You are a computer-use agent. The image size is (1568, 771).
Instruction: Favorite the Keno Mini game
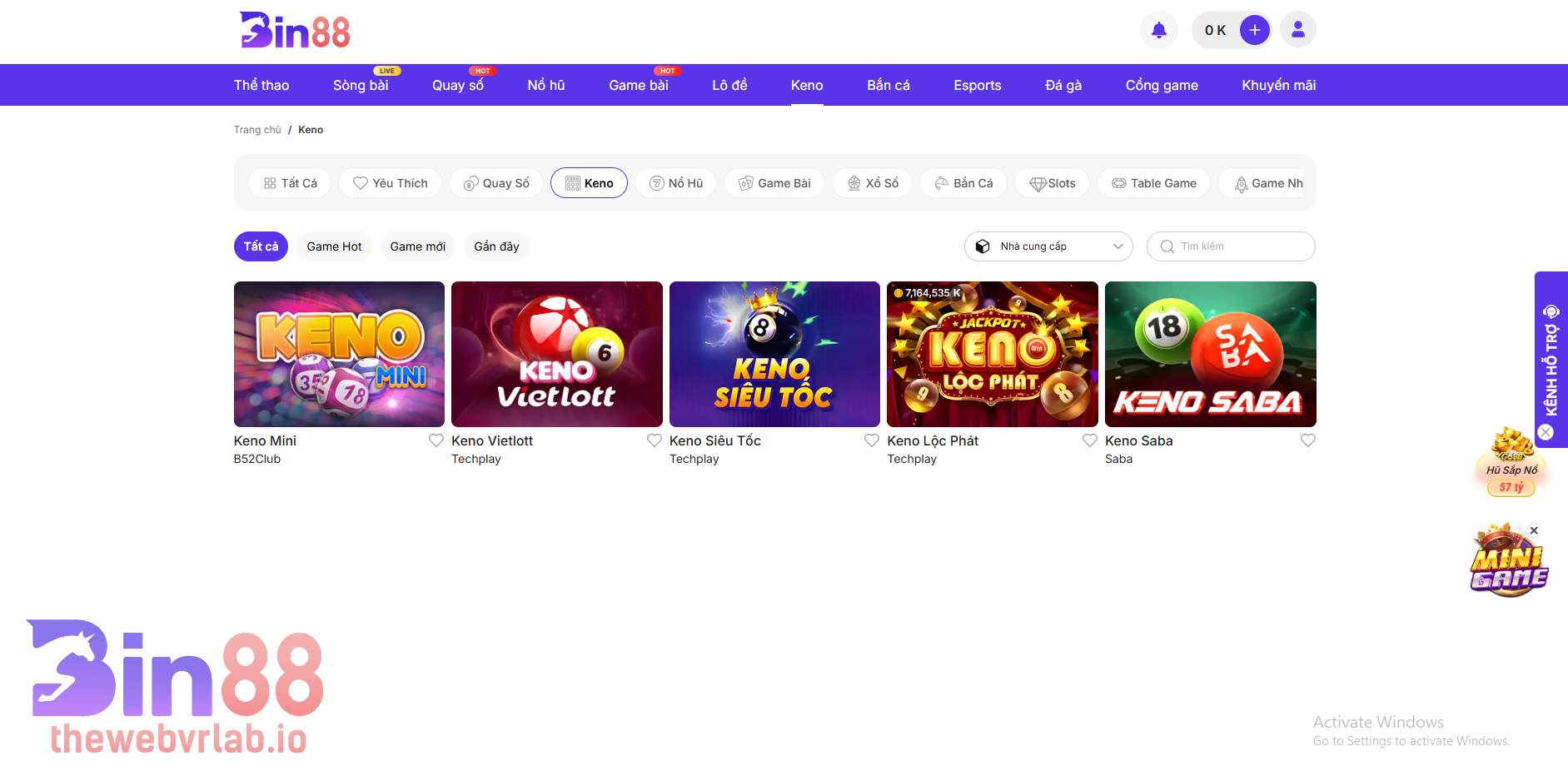pyautogui.click(x=436, y=440)
